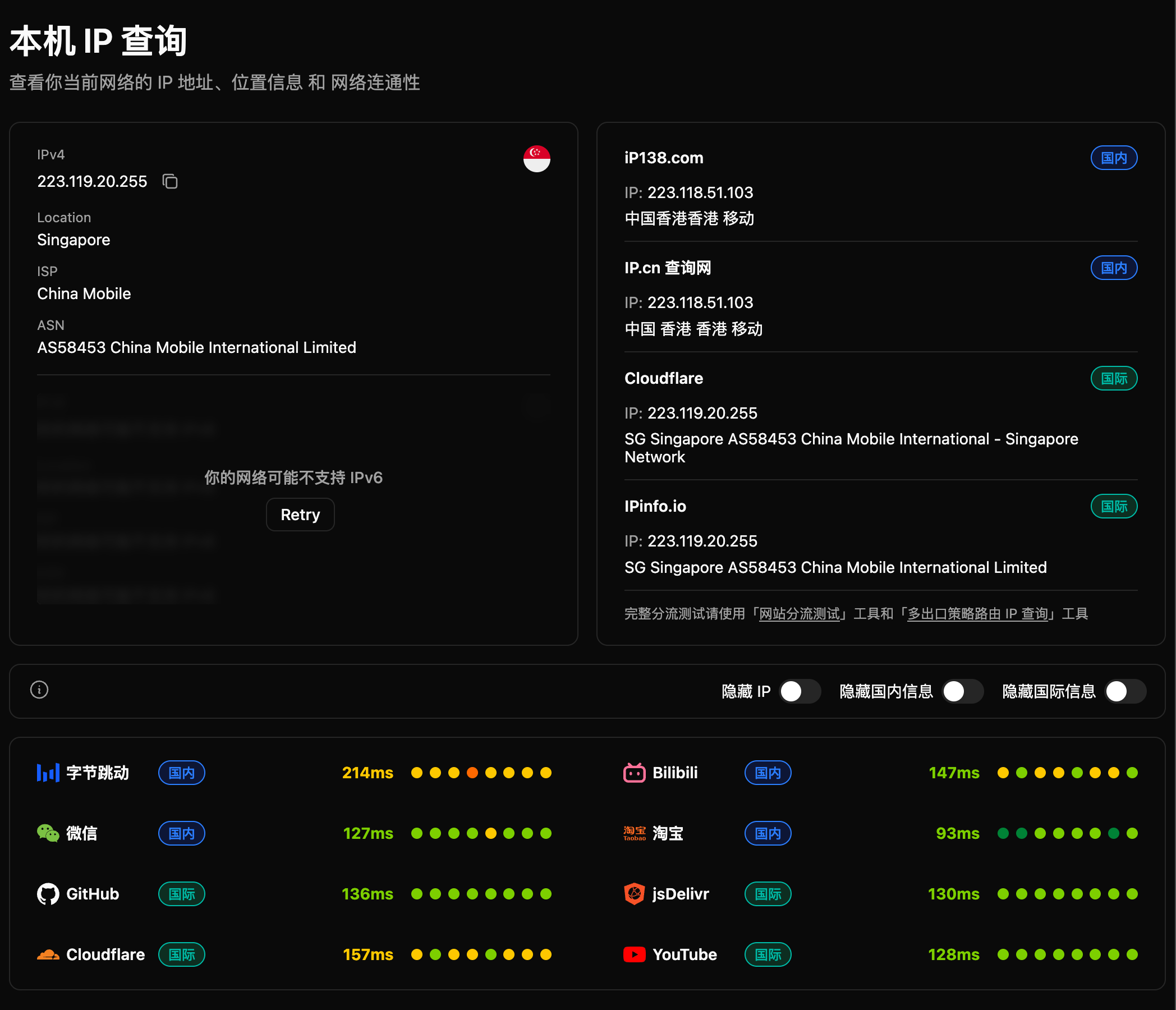Open the 网站分流测试 link
Viewport: 1176px width, 1010px height.
point(799,614)
